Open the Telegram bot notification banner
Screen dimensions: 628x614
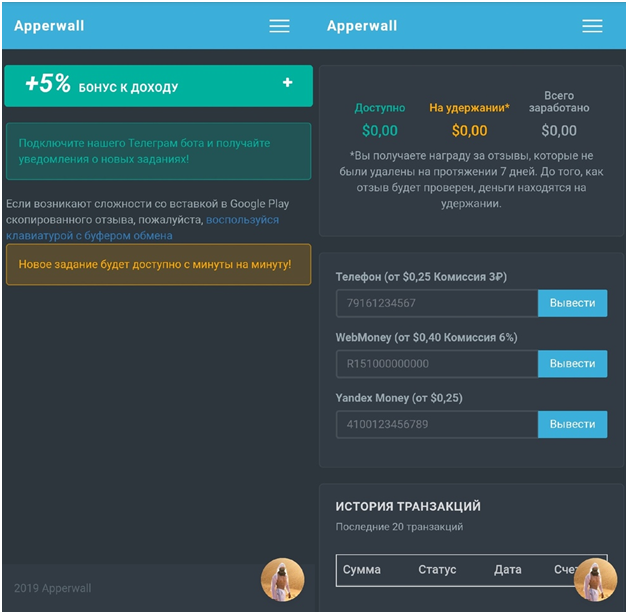point(159,151)
